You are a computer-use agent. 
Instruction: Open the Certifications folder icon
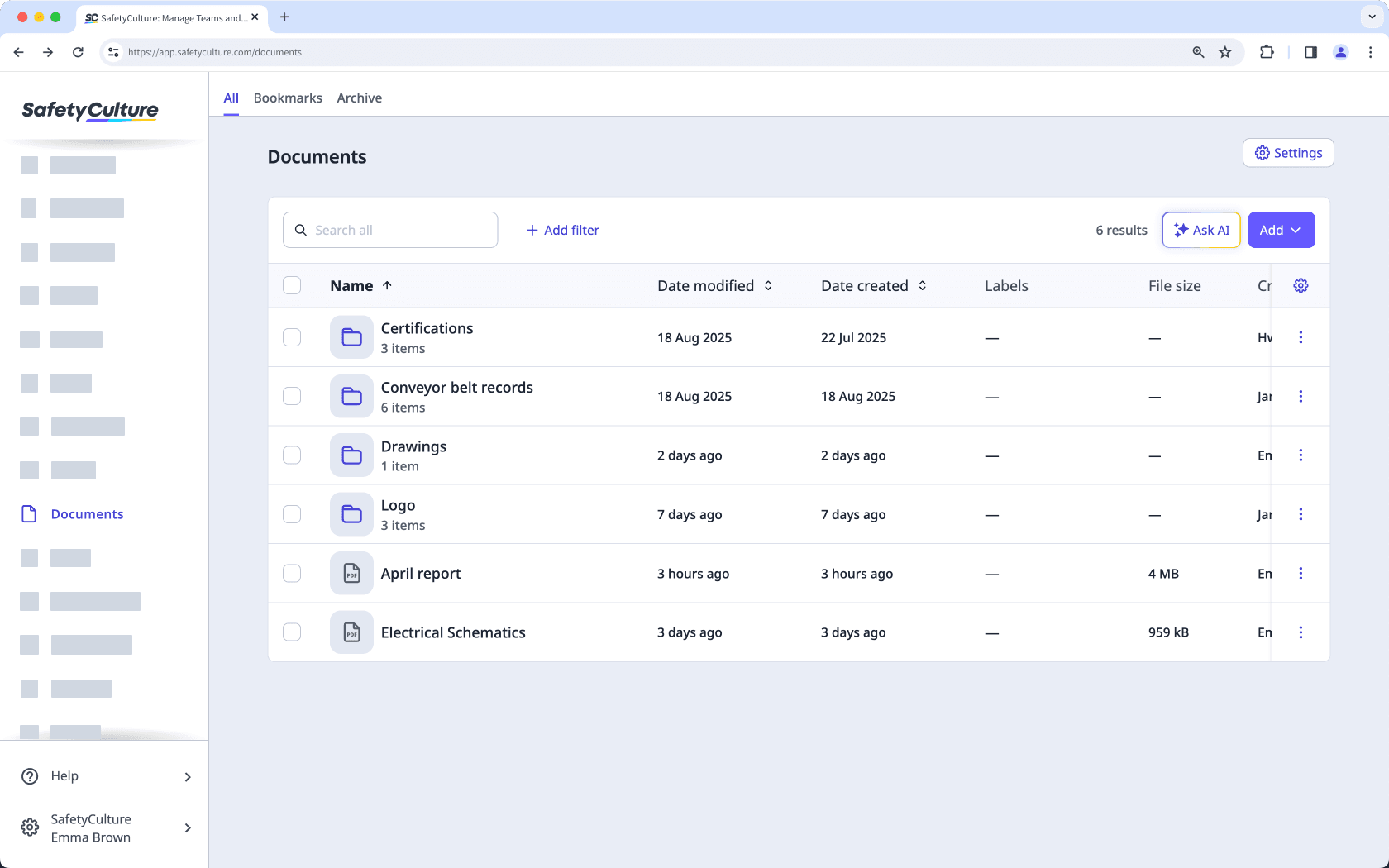[351, 337]
